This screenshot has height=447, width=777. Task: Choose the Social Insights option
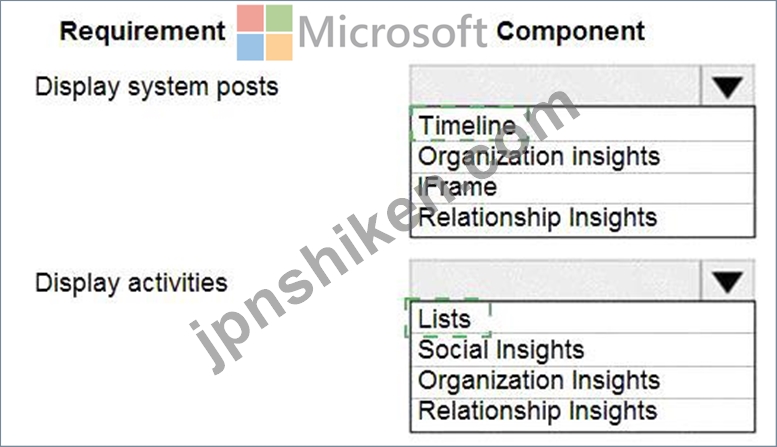tap(583, 350)
